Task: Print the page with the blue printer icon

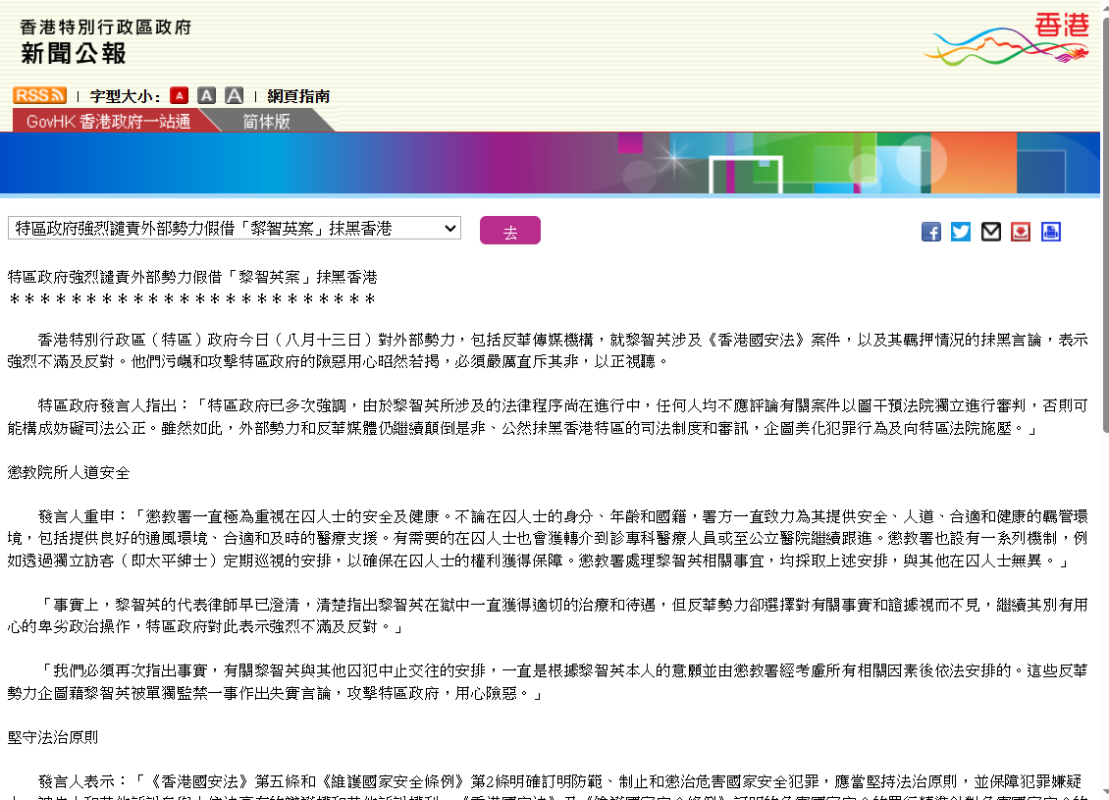Action: tap(1051, 232)
